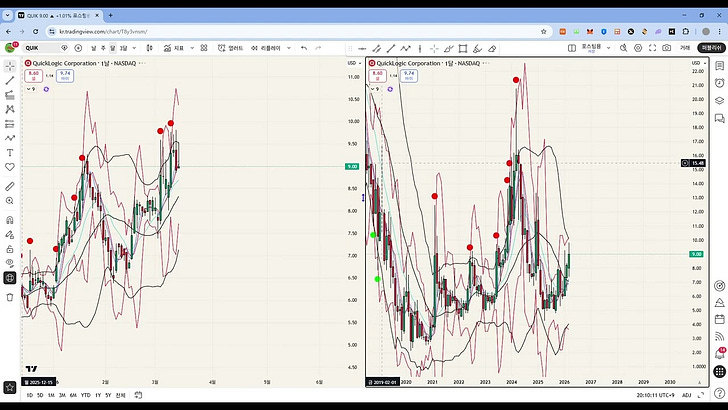This screenshot has height=410, width=728.
Task: Open the watchlist panel in right sidebar
Action: tap(720, 66)
